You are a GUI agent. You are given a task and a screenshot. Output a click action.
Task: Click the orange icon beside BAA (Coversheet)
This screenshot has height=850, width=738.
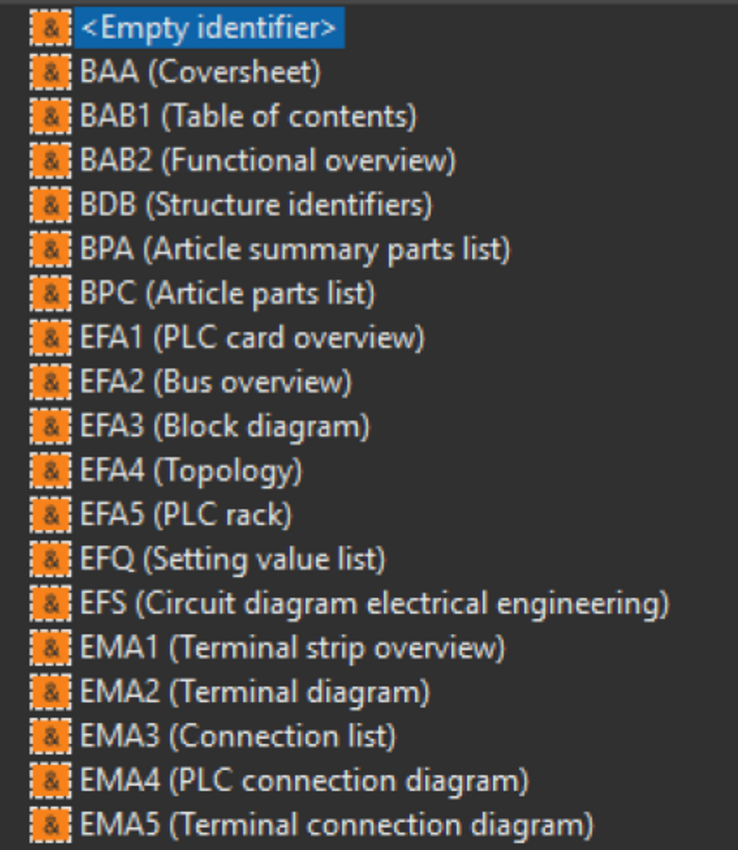tap(50, 72)
